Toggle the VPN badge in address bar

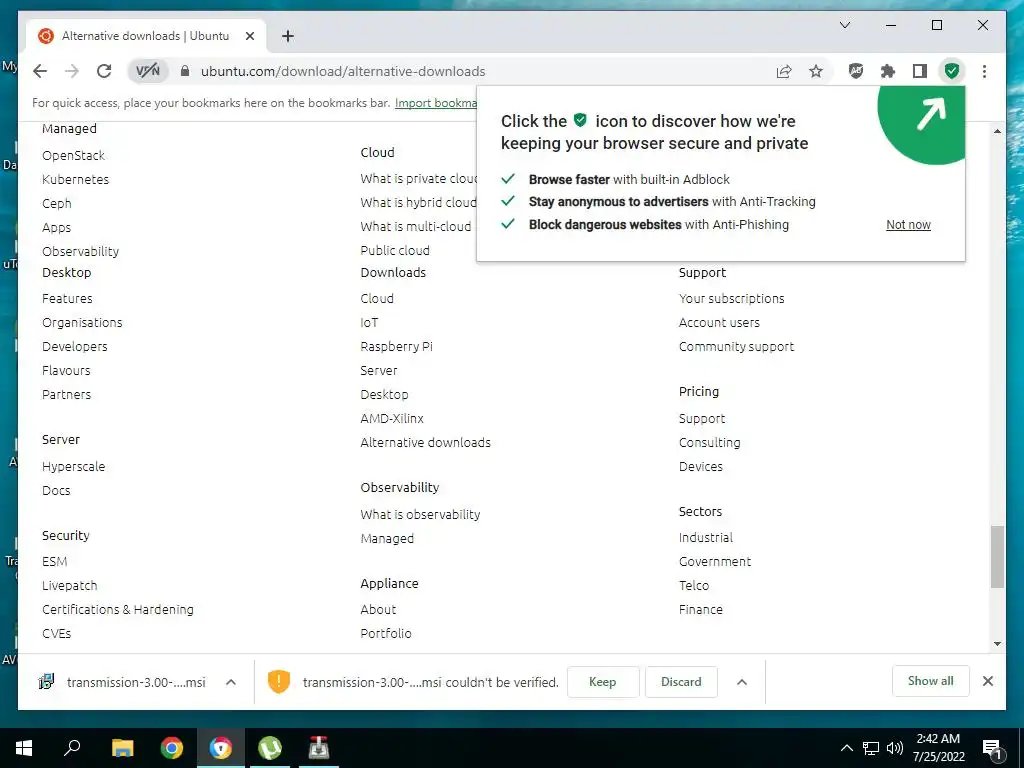coord(148,71)
